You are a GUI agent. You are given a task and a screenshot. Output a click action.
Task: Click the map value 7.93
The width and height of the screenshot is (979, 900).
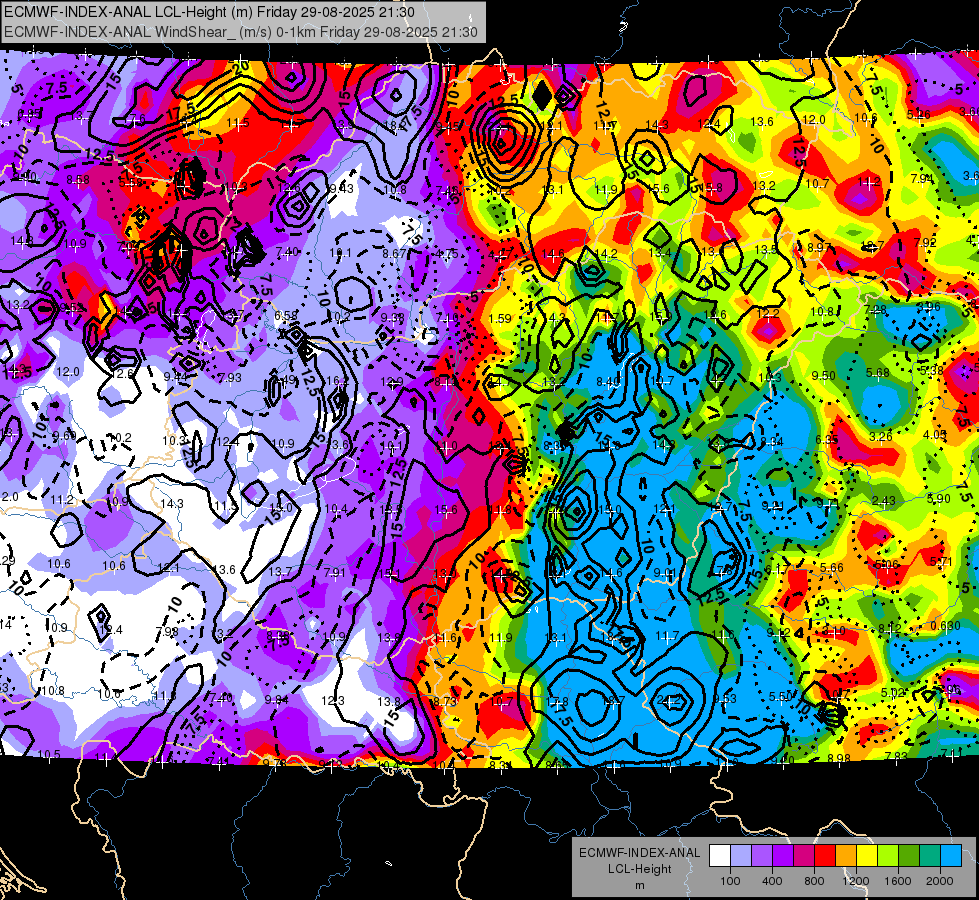point(230,377)
